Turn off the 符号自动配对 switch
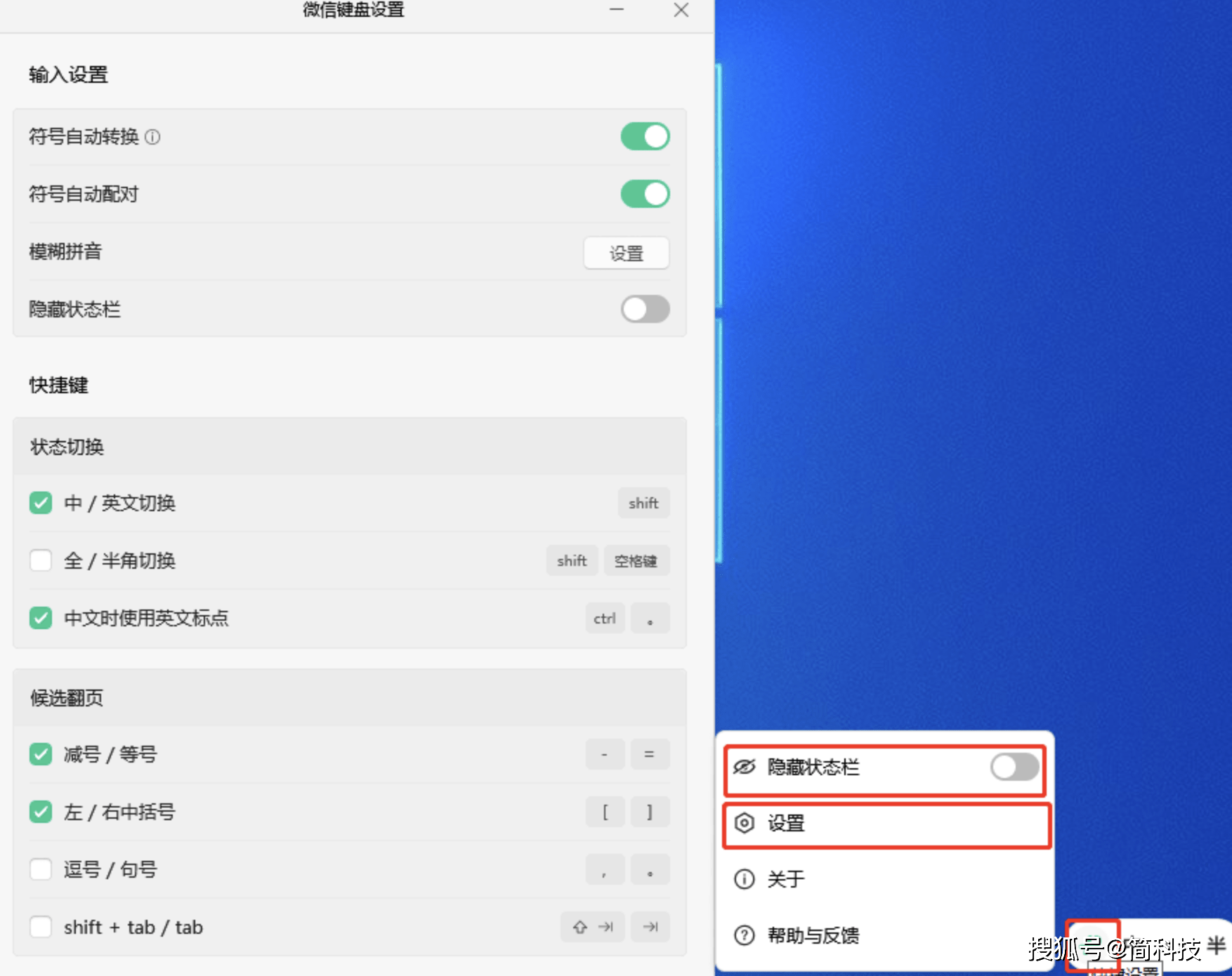 click(x=645, y=194)
